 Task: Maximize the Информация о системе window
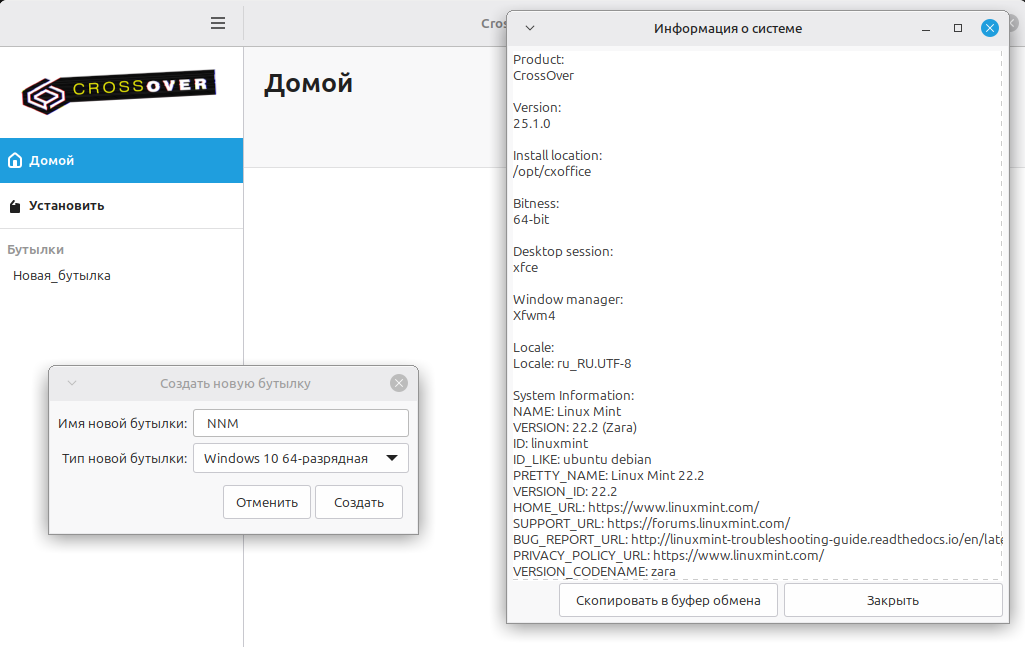point(958,29)
